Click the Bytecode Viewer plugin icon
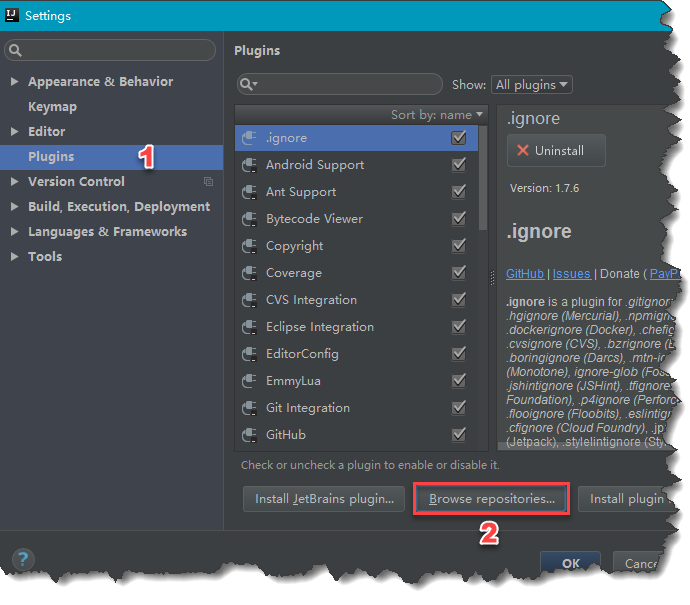This screenshot has height=605, width=690. (250, 219)
